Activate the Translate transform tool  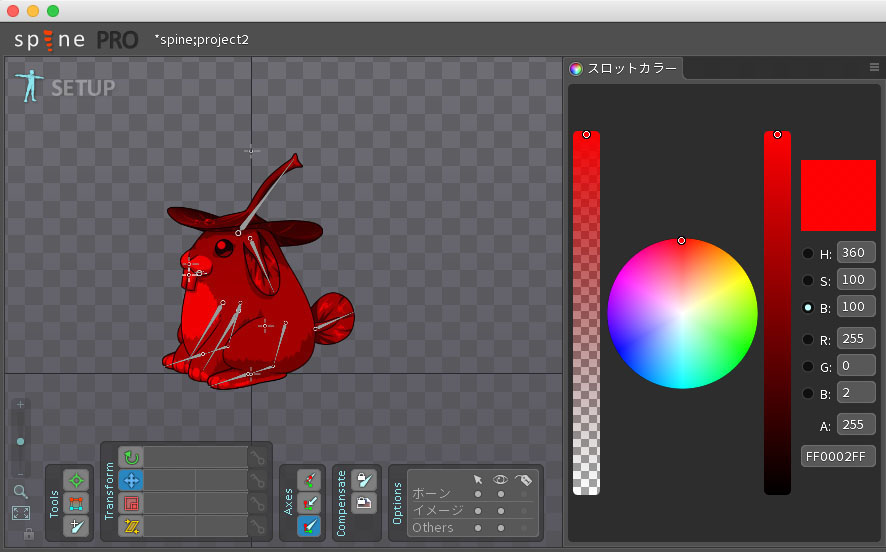click(131, 480)
